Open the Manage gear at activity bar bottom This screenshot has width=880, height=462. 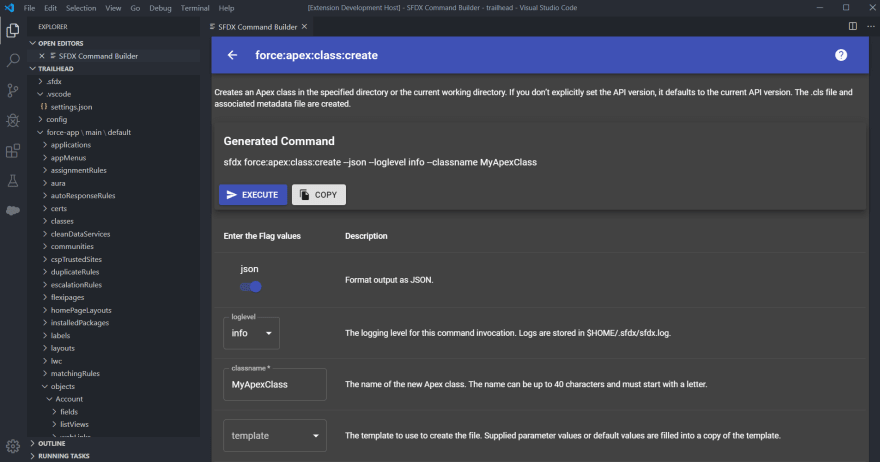point(13,446)
